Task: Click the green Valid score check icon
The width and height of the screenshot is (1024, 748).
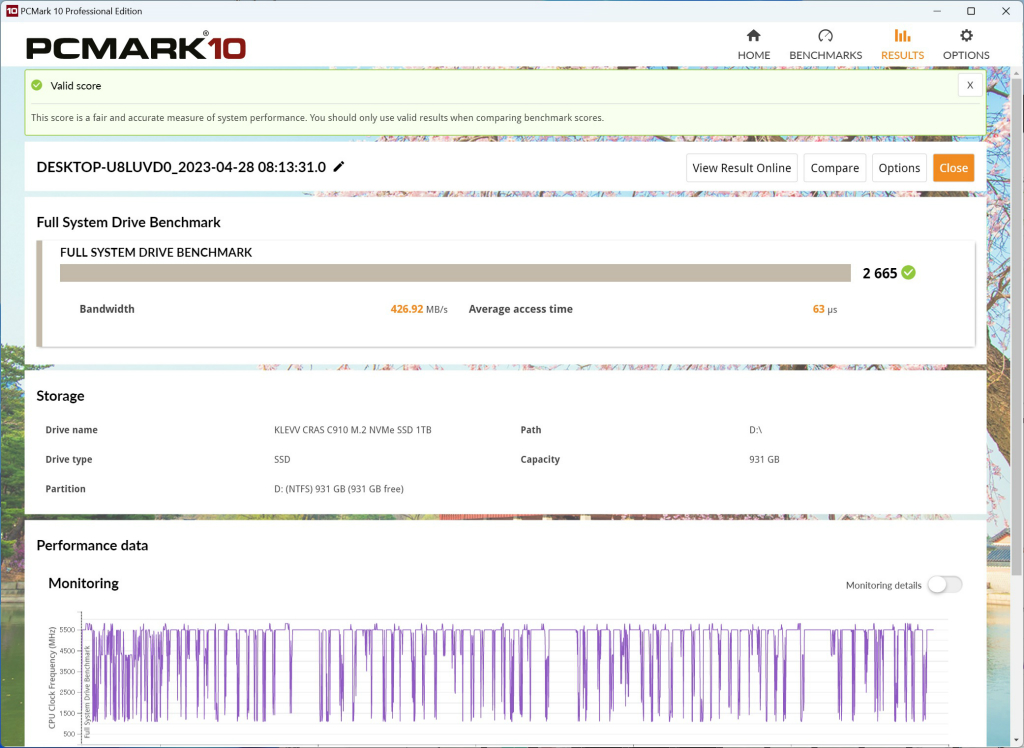Action: (37, 85)
